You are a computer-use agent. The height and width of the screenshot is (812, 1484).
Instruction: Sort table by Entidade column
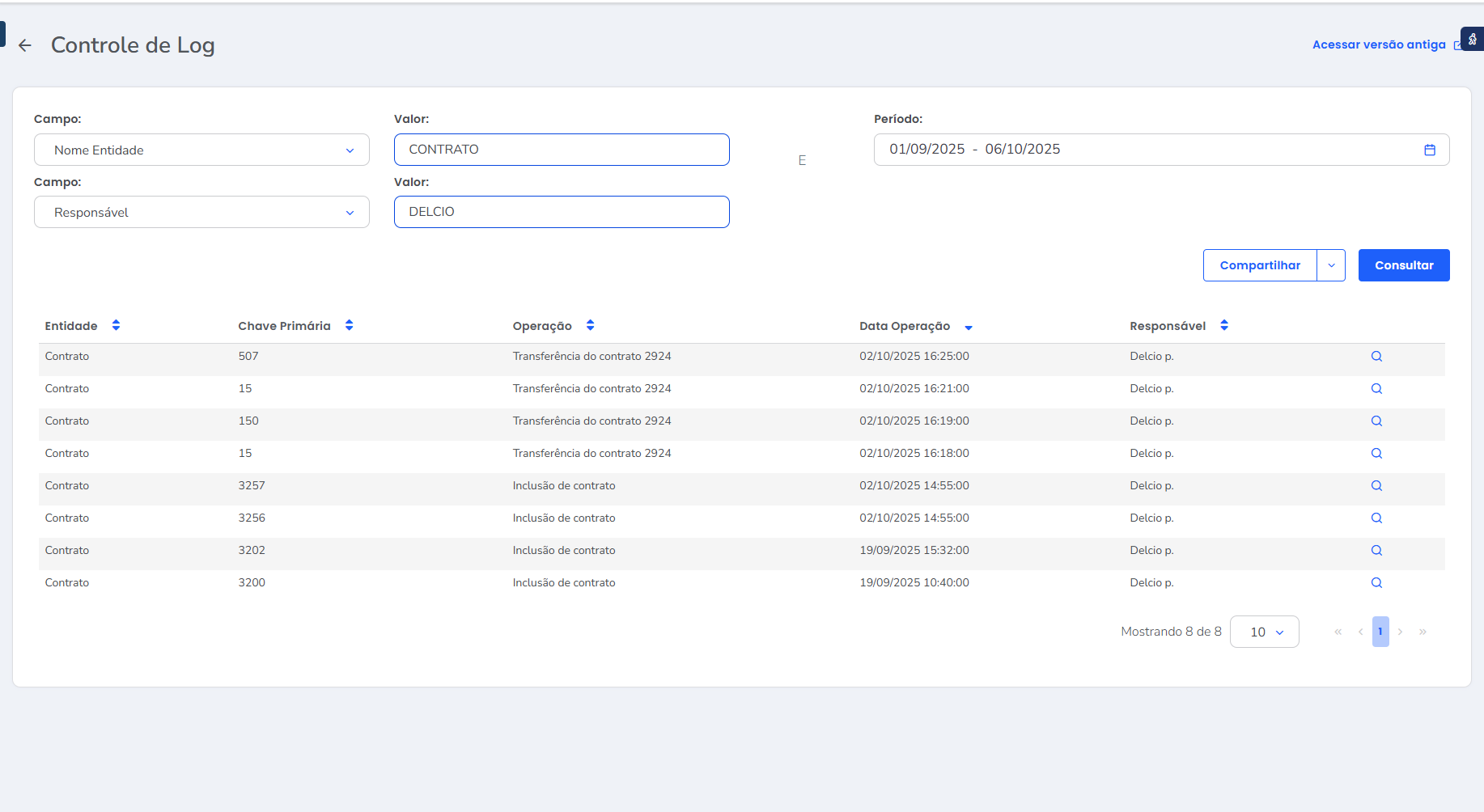(x=116, y=325)
